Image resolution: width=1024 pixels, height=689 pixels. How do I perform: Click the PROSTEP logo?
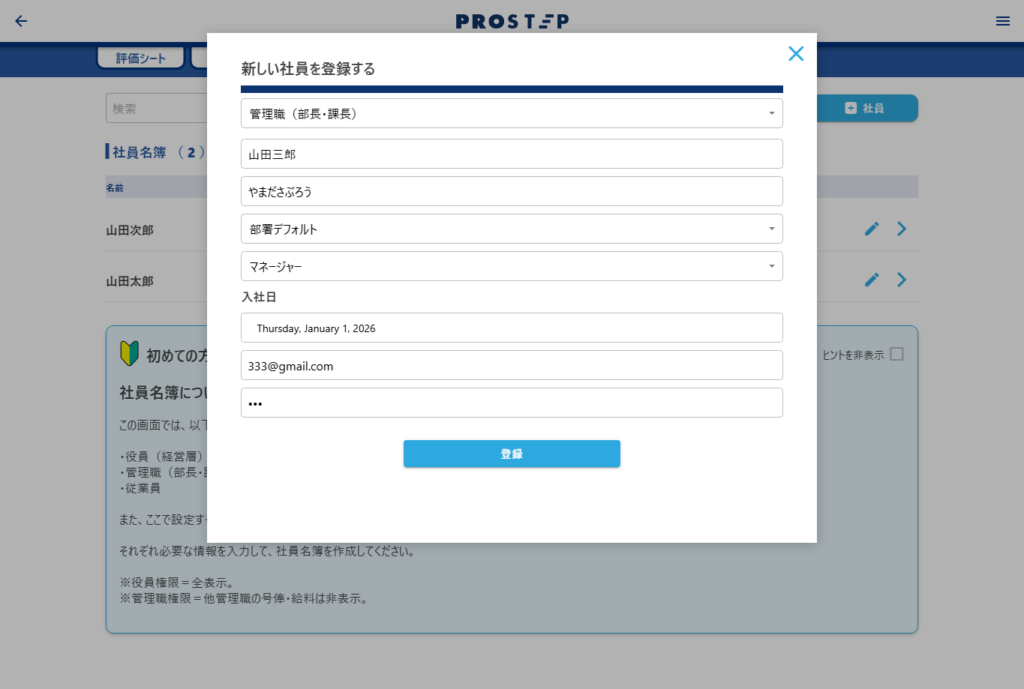coord(512,21)
